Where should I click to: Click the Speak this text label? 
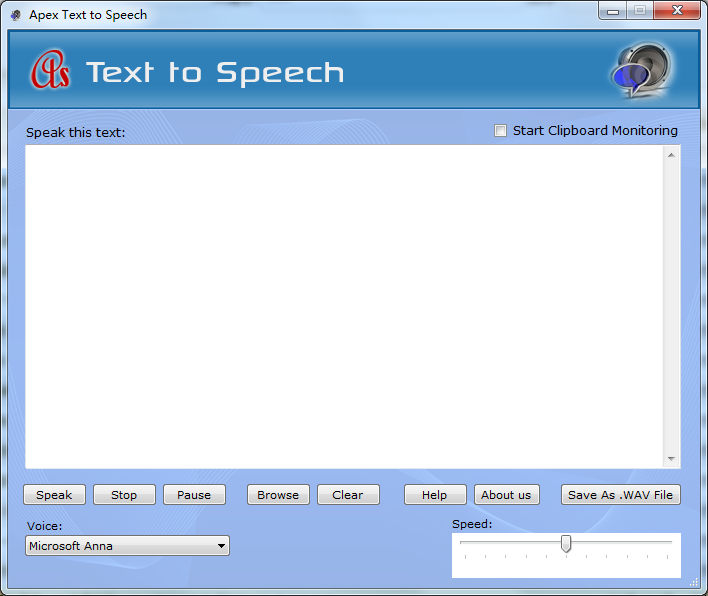pos(75,132)
